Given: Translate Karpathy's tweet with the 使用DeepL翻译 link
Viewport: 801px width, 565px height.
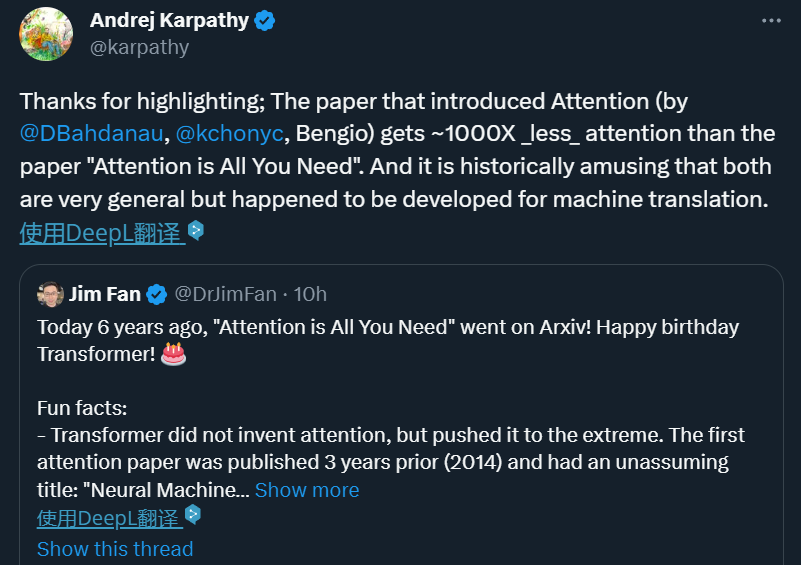Looking at the screenshot, I should (101, 233).
